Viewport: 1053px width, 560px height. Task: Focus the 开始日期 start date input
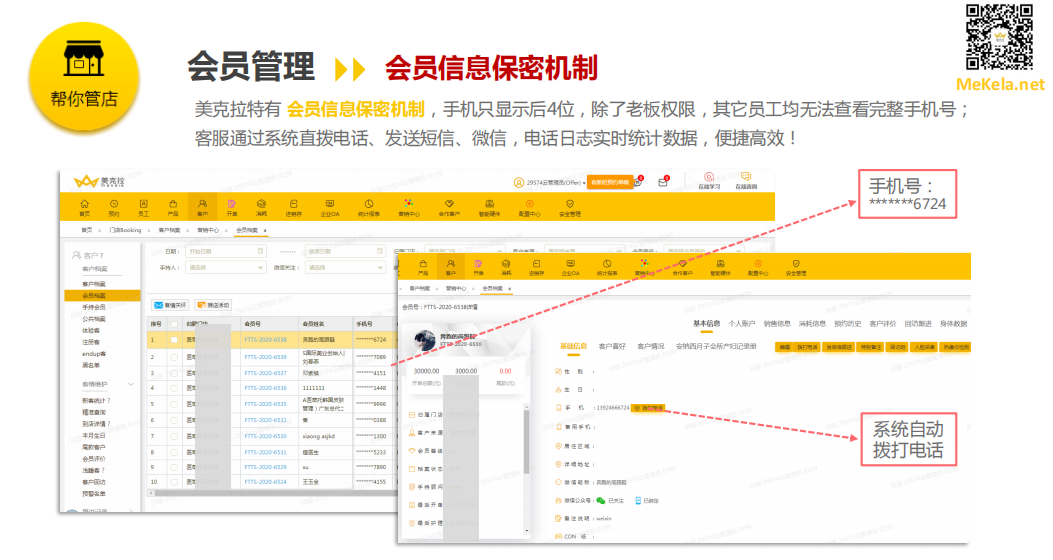click(x=225, y=251)
